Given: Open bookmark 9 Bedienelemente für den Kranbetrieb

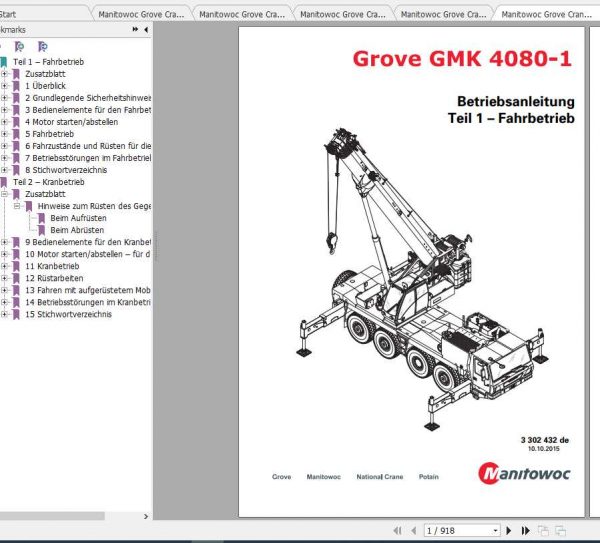Looking at the screenshot, I should pyautogui.click(x=88, y=242).
